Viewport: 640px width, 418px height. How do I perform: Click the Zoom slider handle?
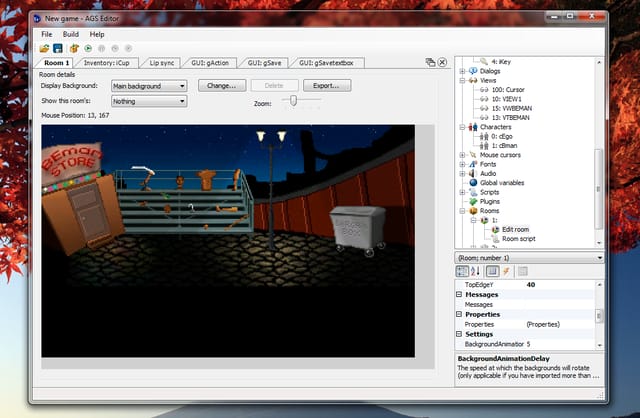pyautogui.click(x=293, y=100)
